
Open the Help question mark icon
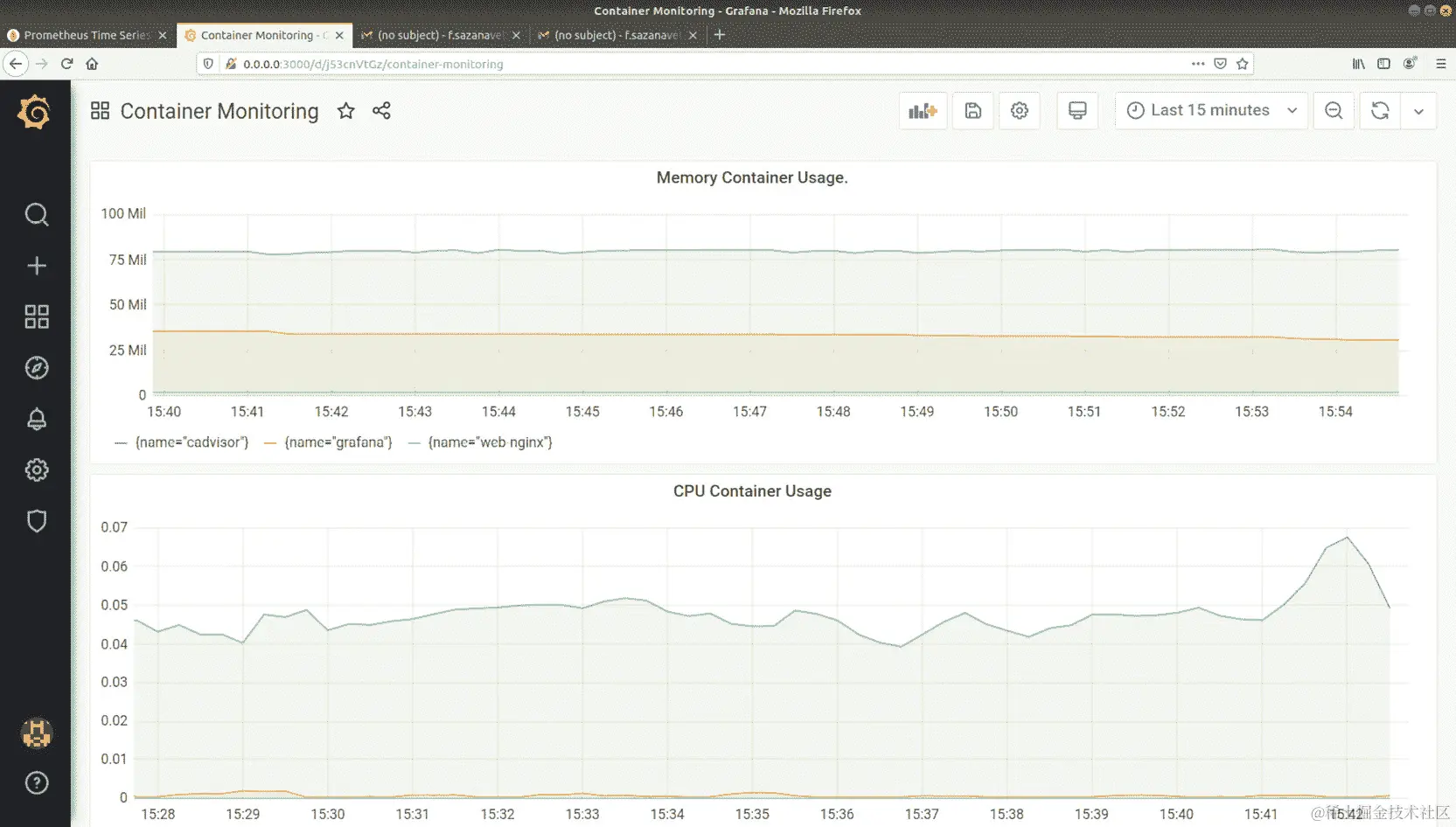click(x=36, y=782)
